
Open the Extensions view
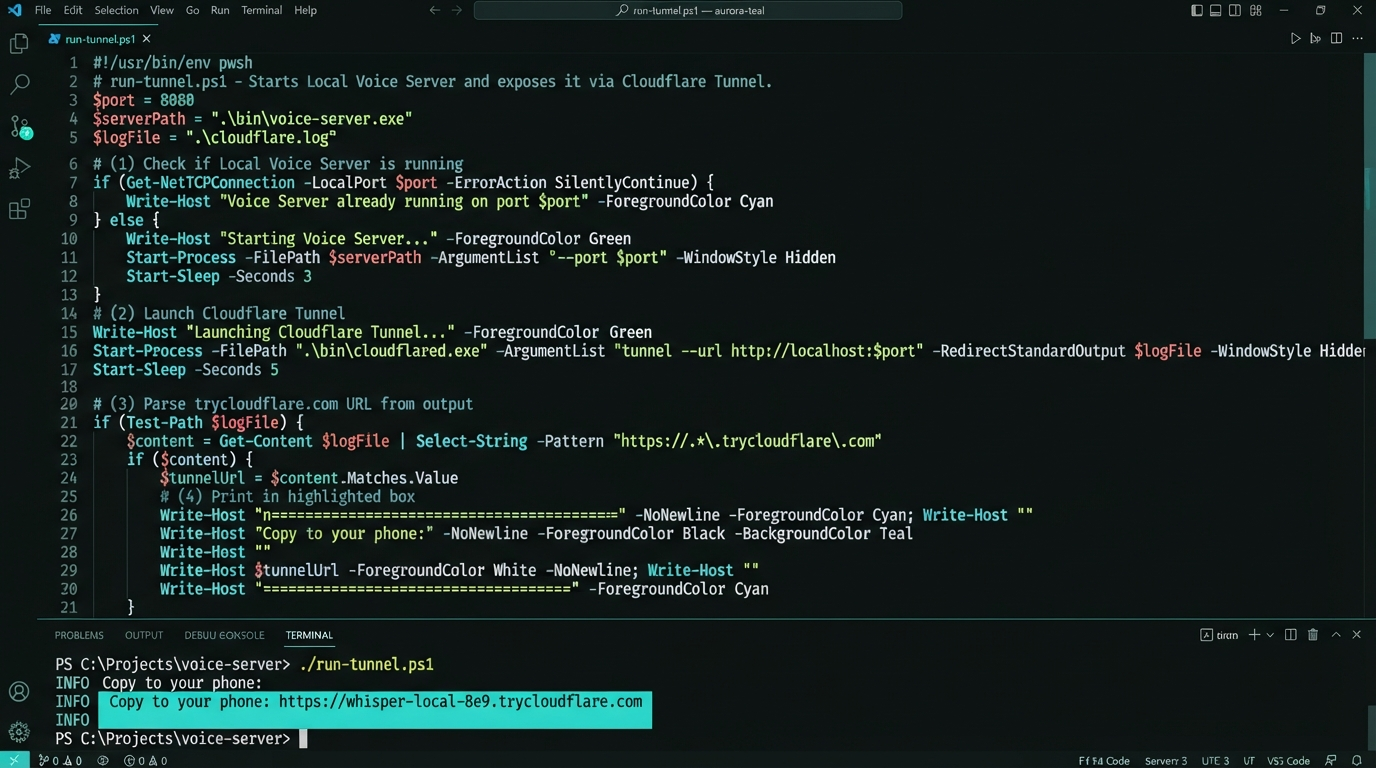pos(19,210)
